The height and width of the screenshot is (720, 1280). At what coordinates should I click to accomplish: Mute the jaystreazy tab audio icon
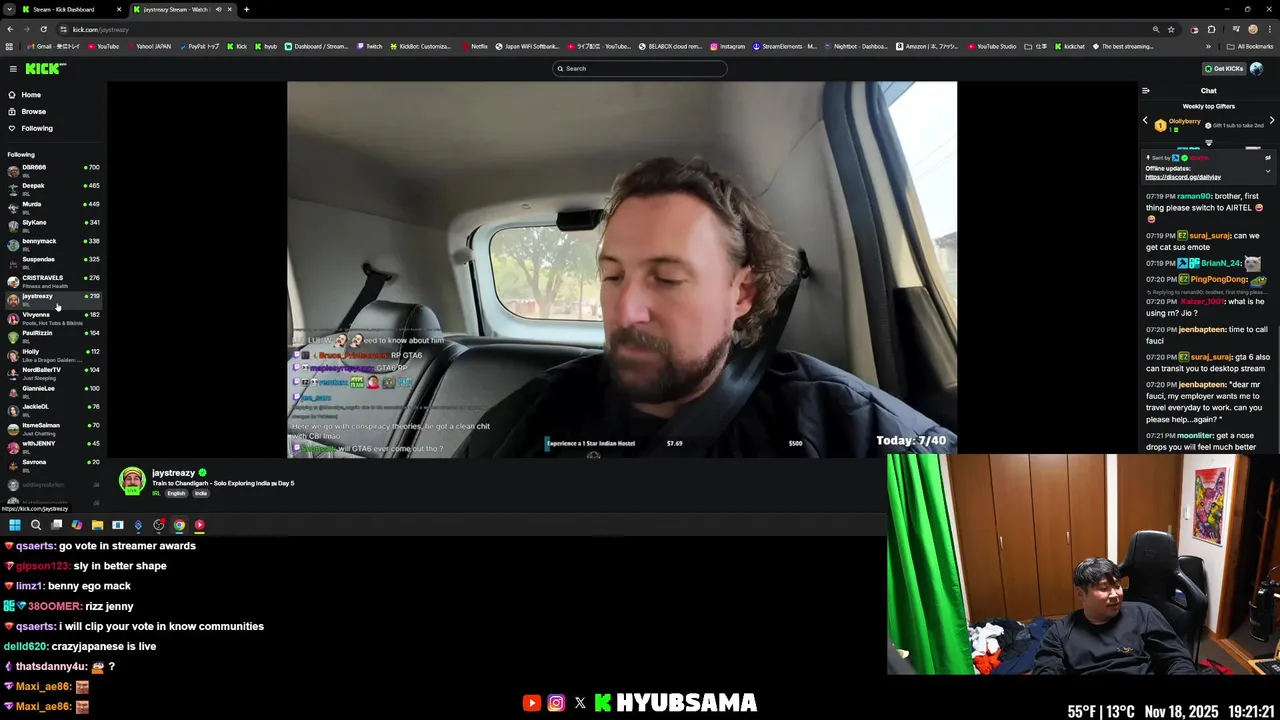[x=220, y=9]
